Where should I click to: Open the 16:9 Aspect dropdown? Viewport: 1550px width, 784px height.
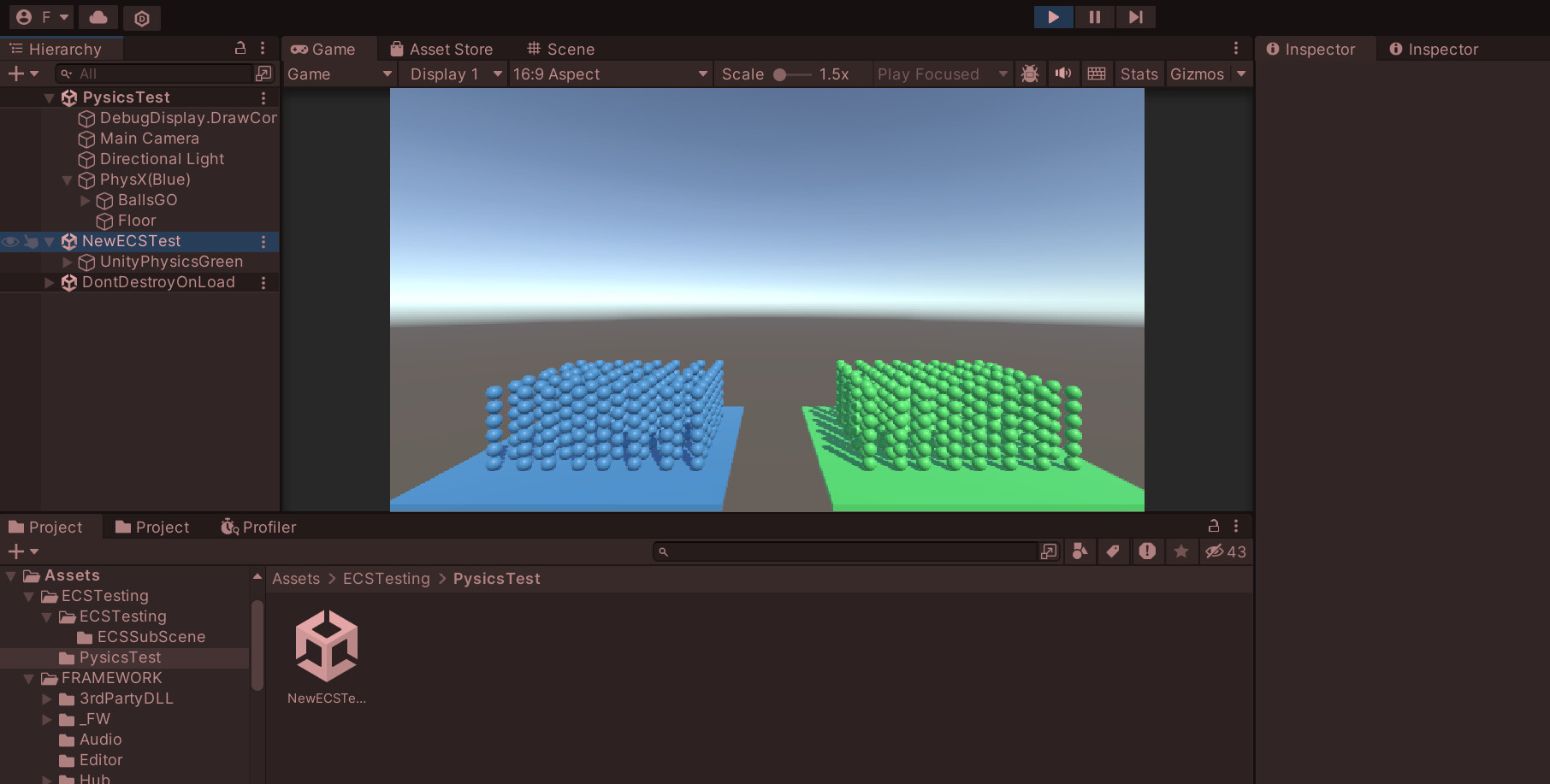coord(609,74)
